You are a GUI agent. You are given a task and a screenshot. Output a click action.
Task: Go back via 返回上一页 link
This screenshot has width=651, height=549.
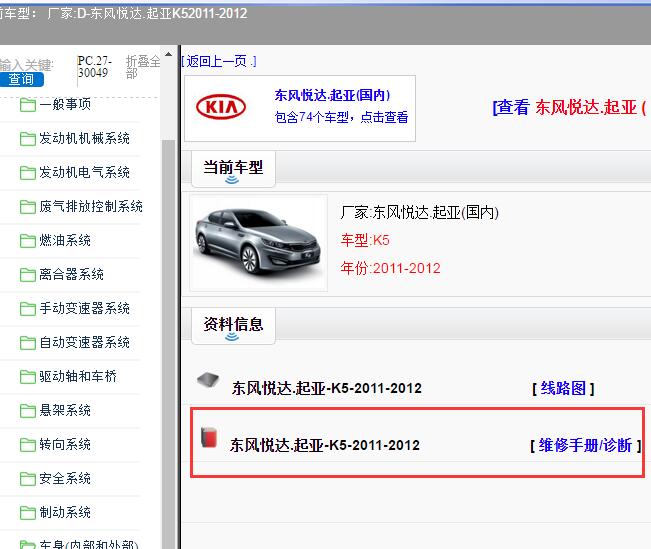tap(219, 61)
